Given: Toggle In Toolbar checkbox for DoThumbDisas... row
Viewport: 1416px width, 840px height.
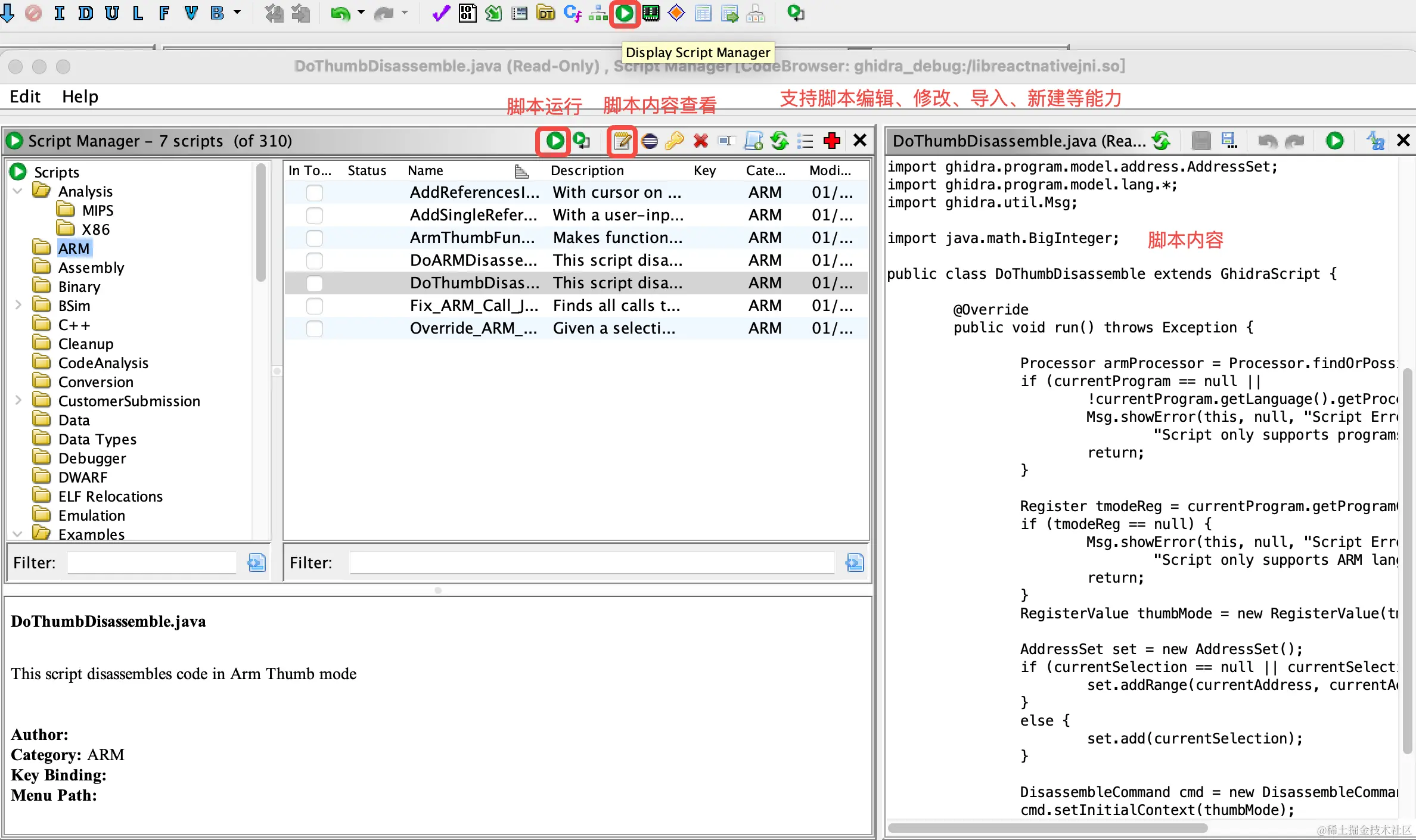Looking at the screenshot, I should point(314,283).
